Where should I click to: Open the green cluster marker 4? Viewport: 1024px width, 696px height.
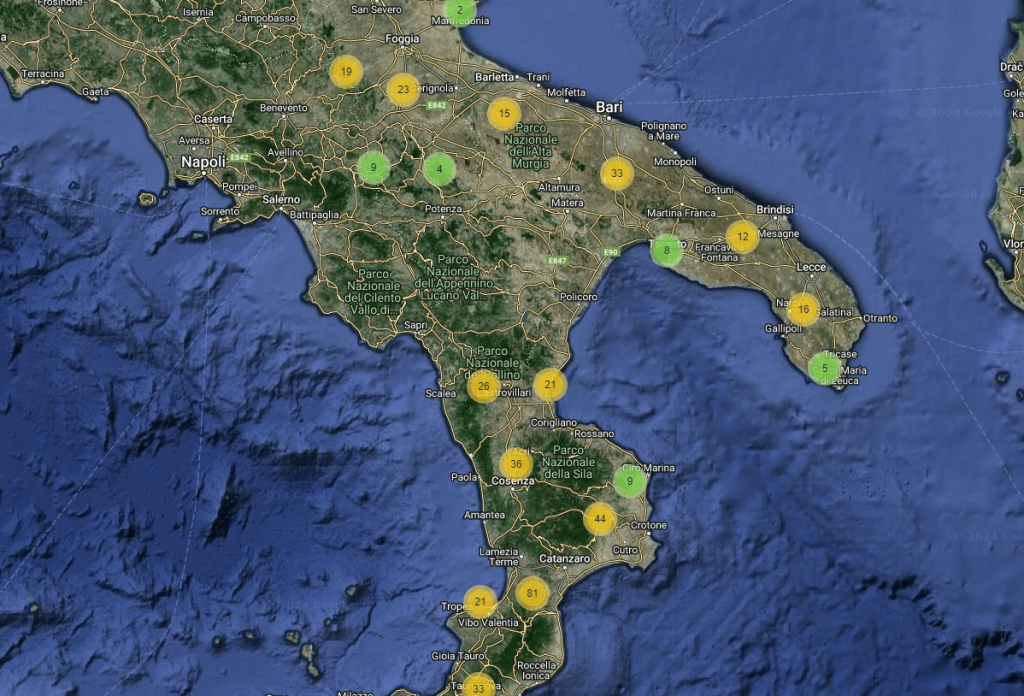(438, 169)
